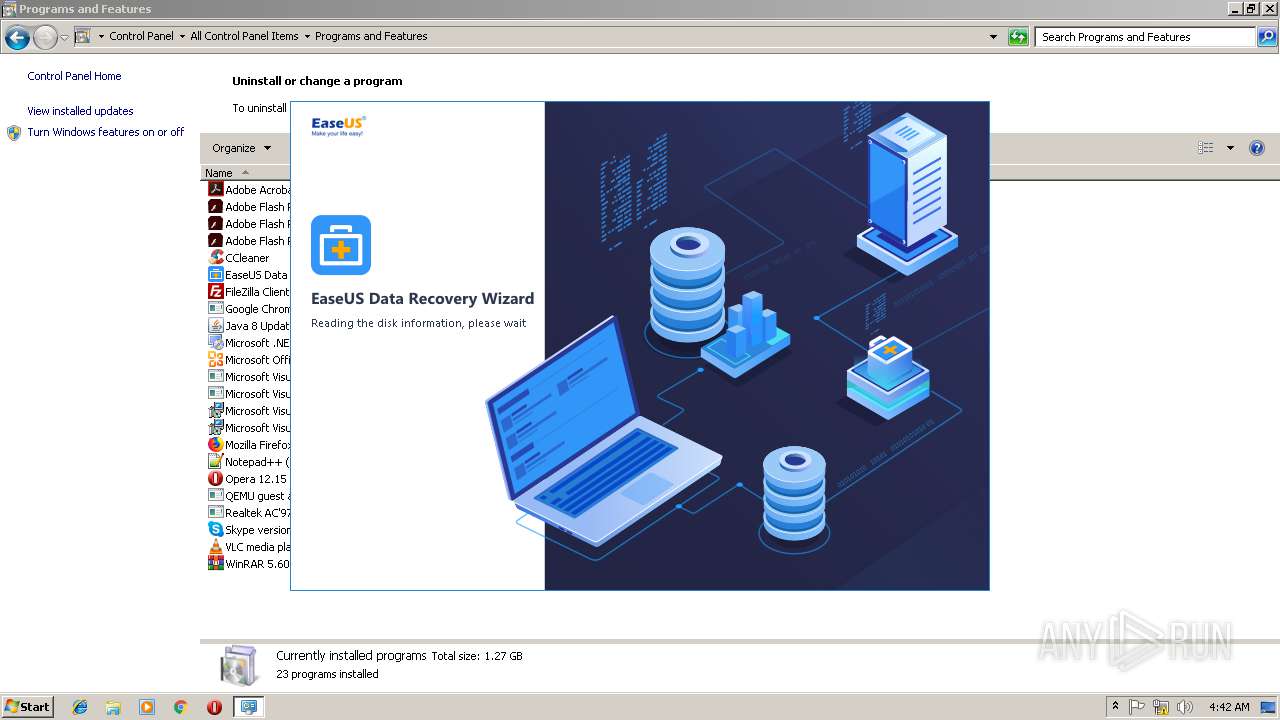Open the Programs and Features help icon

[x=1257, y=148]
